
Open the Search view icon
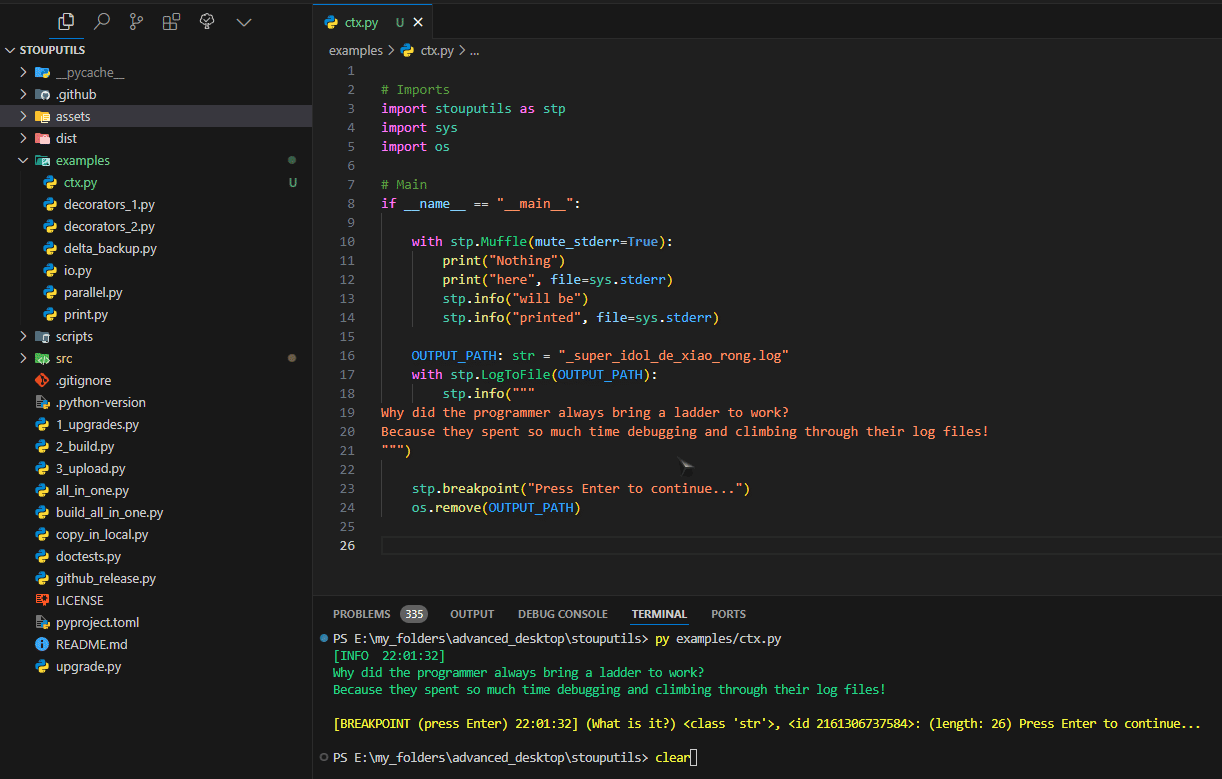tap(101, 21)
